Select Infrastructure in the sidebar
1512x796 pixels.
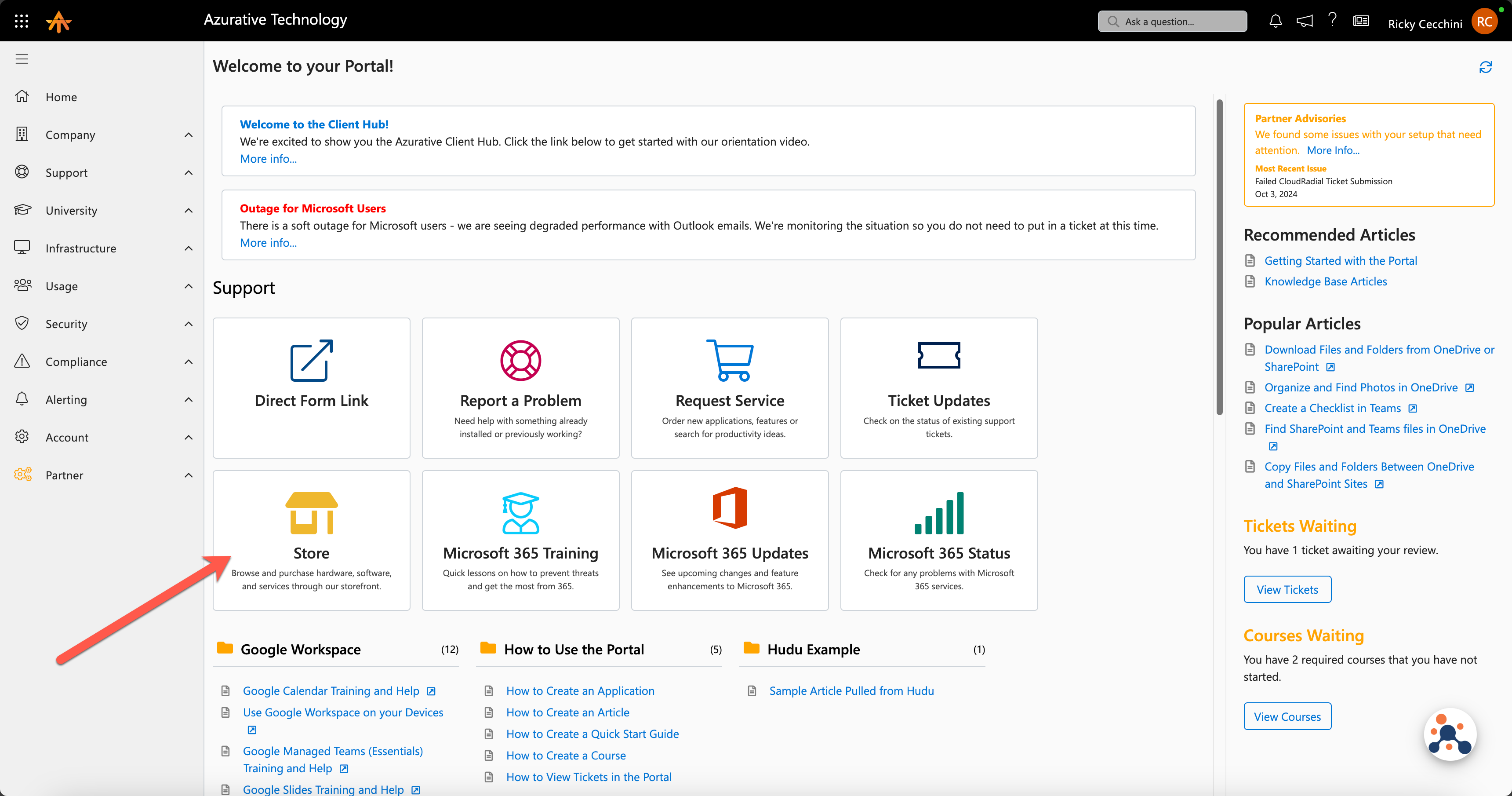(81, 248)
